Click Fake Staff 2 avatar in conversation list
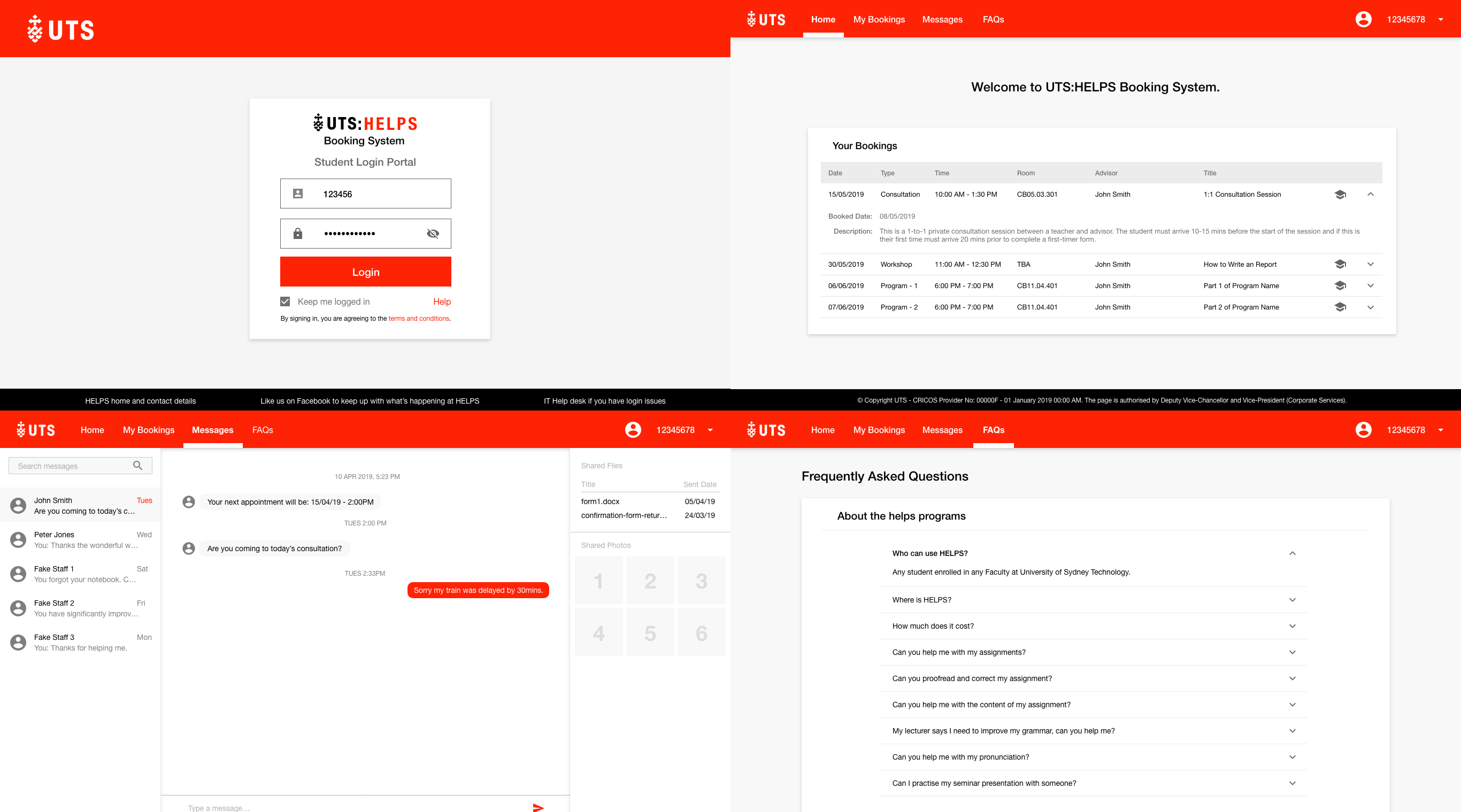1461x812 pixels. pyautogui.click(x=18, y=608)
